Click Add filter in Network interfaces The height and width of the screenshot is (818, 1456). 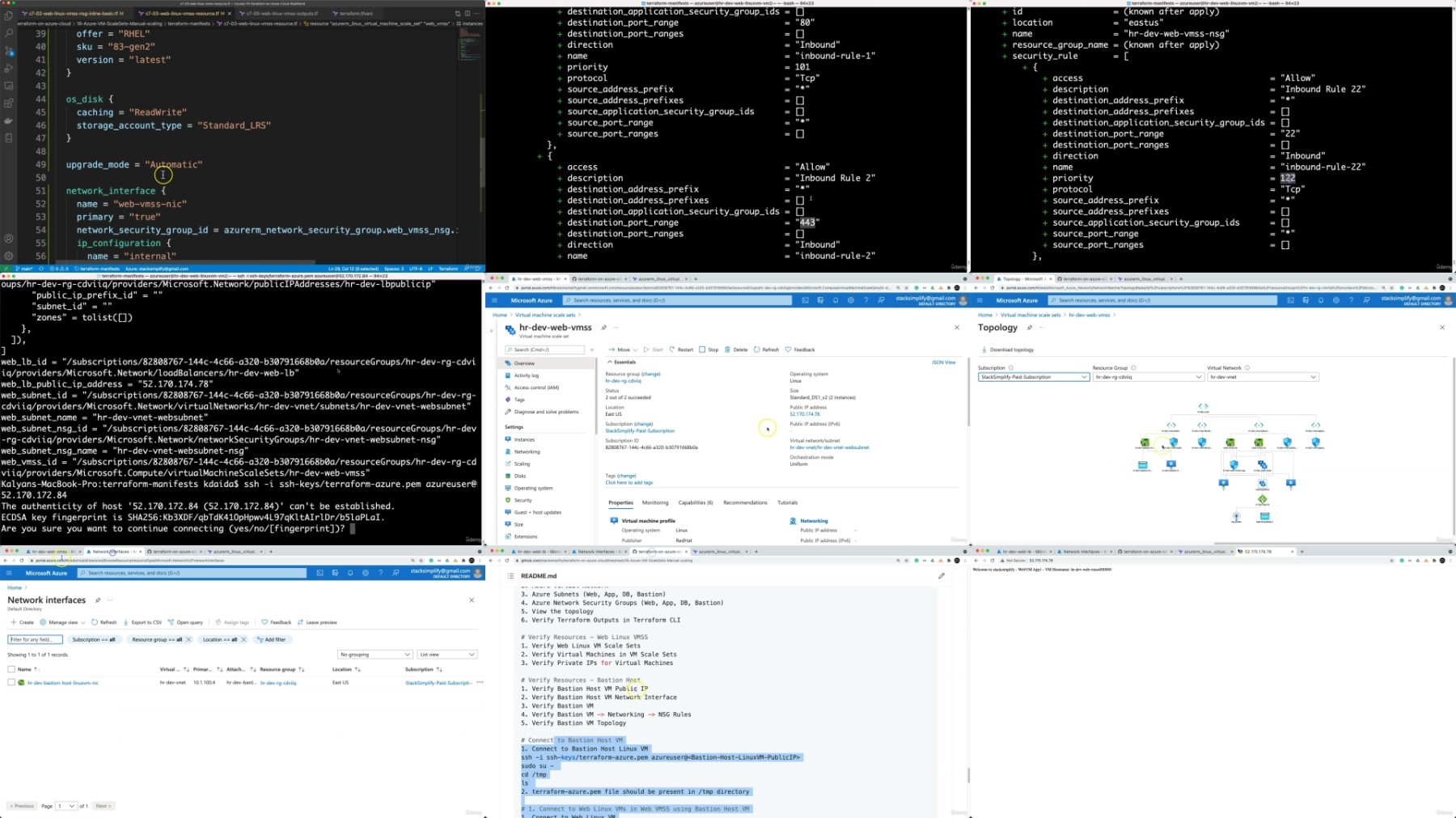pyautogui.click(x=271, y=639)
